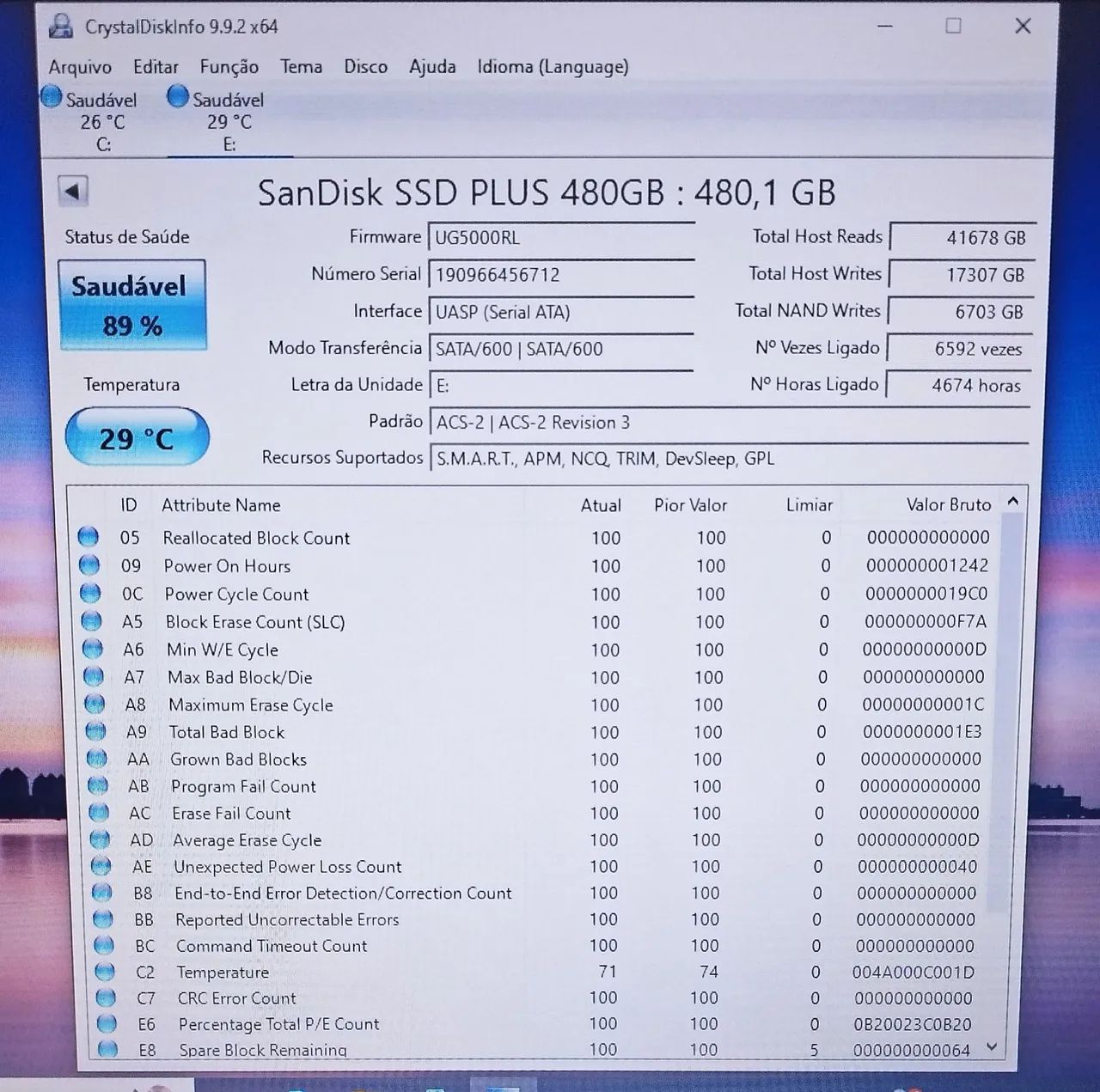This screenshot has height=1092, width=1100.
Task: Click Total Host Reads value 41678 GB
Action: pos(962,238)
